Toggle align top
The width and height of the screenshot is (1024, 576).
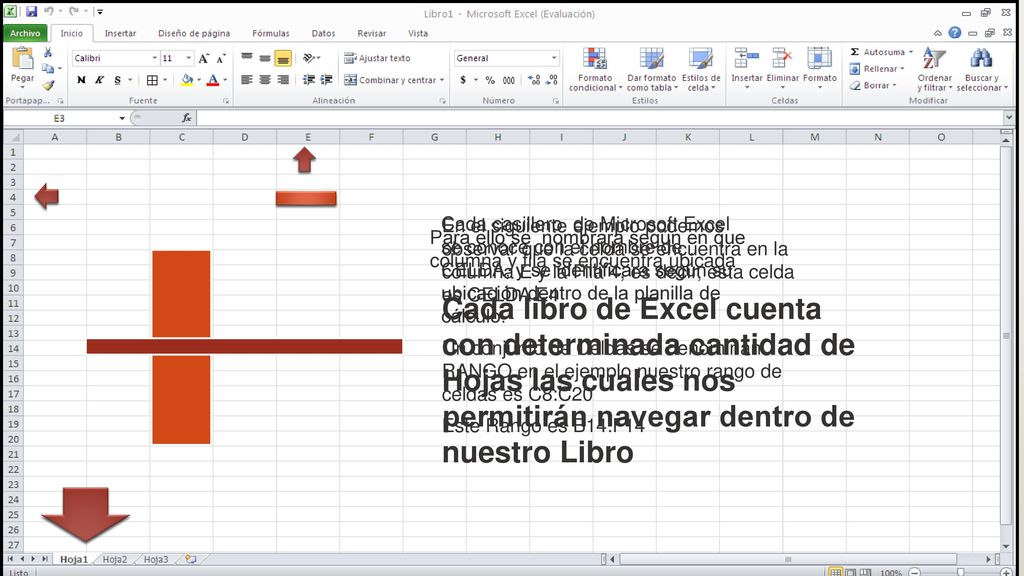click(x=246, y=58)
